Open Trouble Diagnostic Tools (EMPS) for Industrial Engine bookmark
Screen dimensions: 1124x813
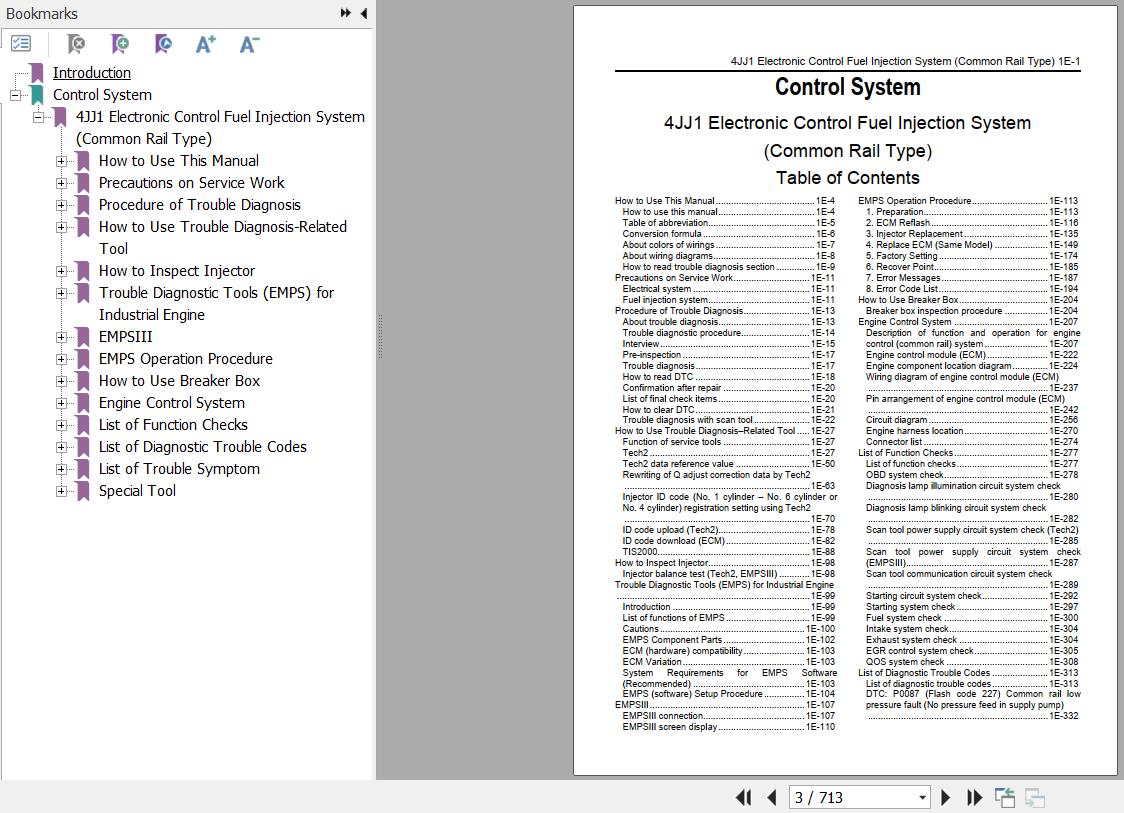click(x=216, y=304)
